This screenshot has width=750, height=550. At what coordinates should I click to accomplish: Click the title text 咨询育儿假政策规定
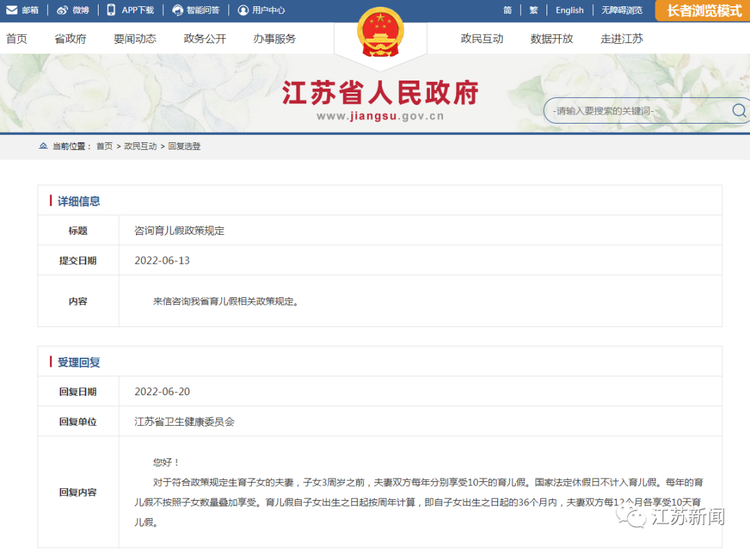tap(179, 231)
